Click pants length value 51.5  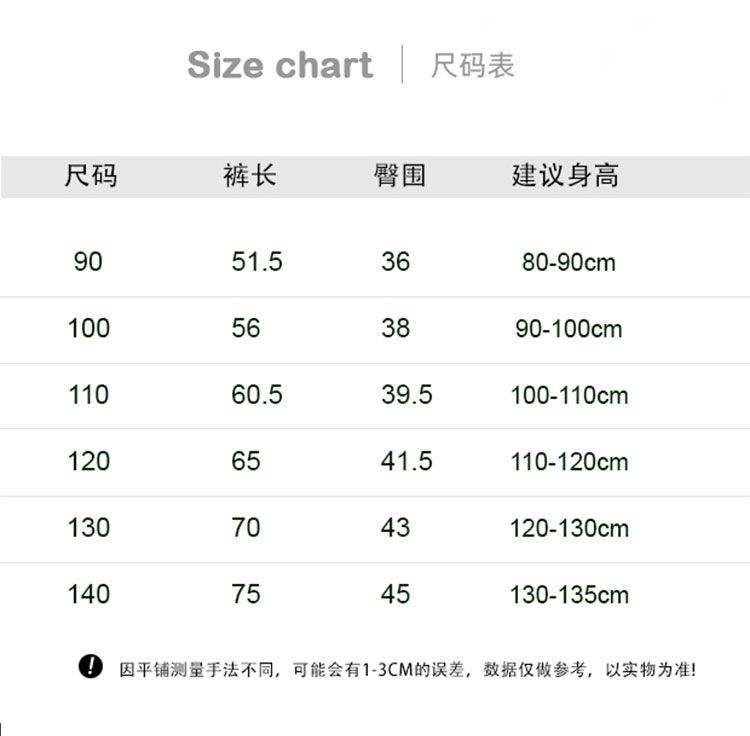coord(257,262)
